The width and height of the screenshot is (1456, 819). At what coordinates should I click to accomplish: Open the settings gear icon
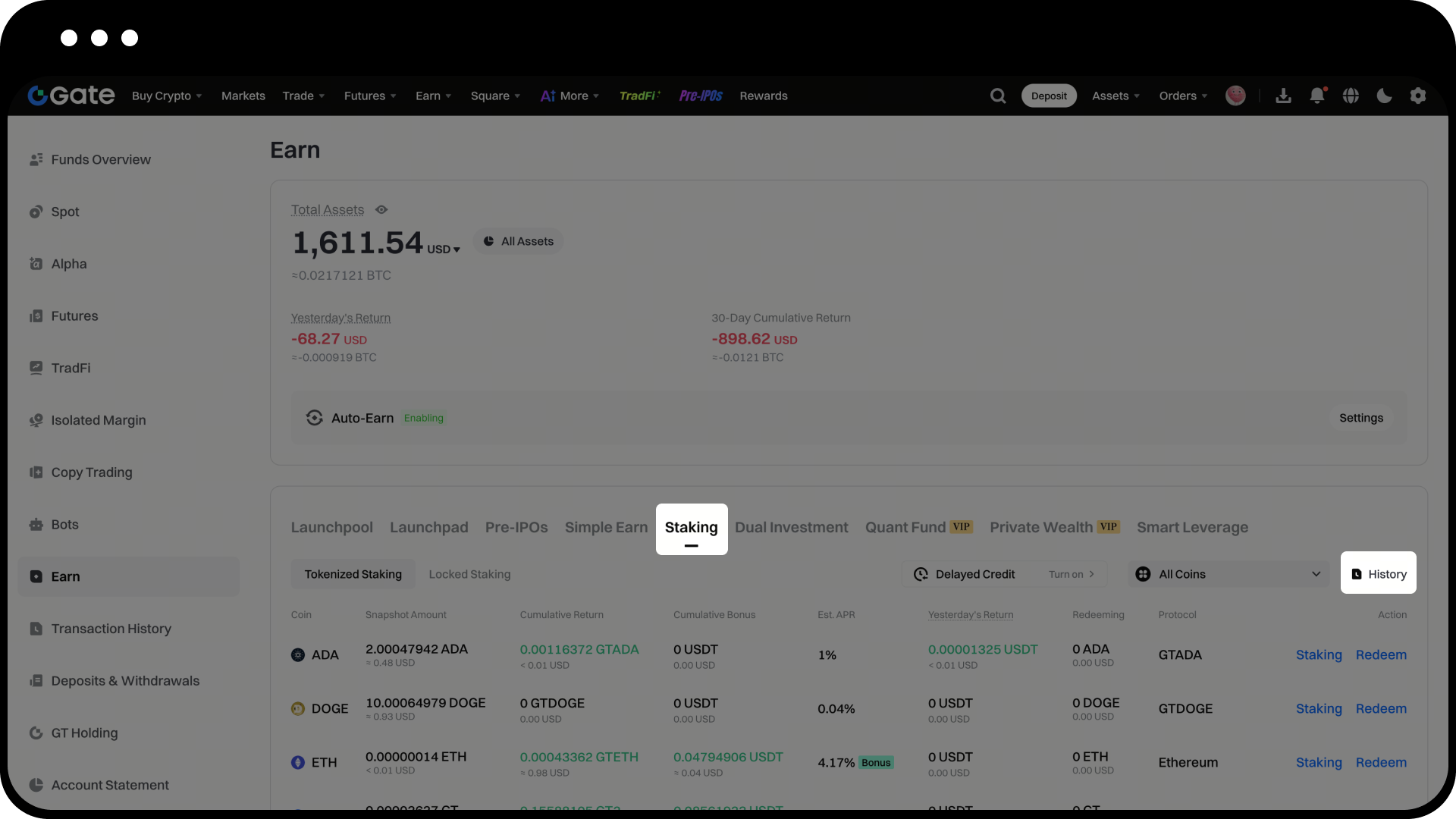pos(1417,96)
